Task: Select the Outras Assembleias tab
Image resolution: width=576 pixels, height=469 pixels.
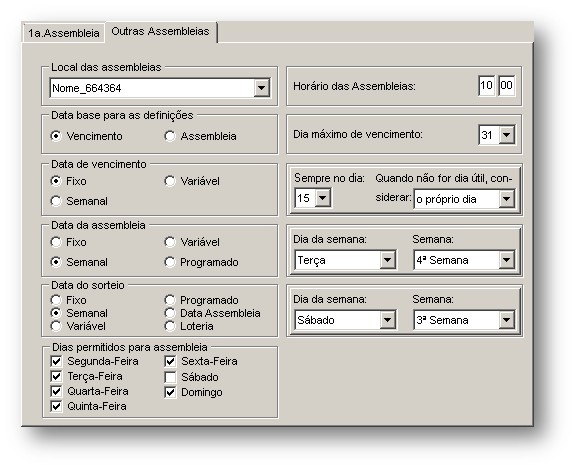Action: coord(161,32)
